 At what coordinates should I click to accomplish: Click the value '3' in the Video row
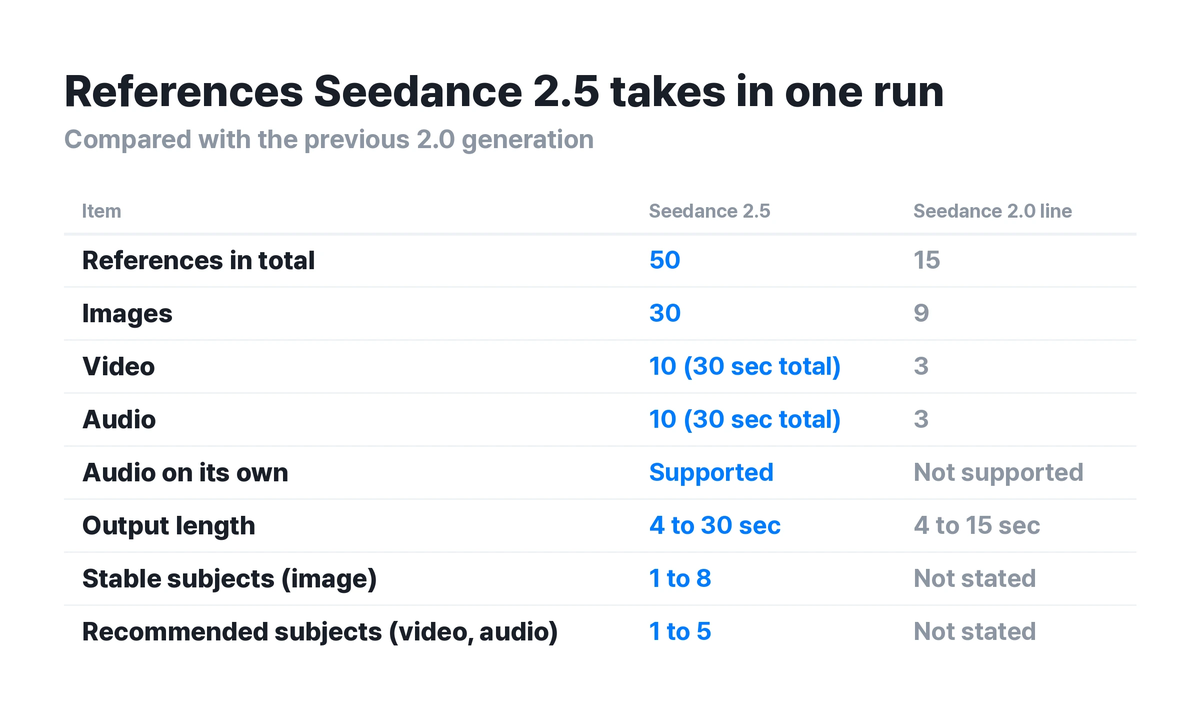921,367
